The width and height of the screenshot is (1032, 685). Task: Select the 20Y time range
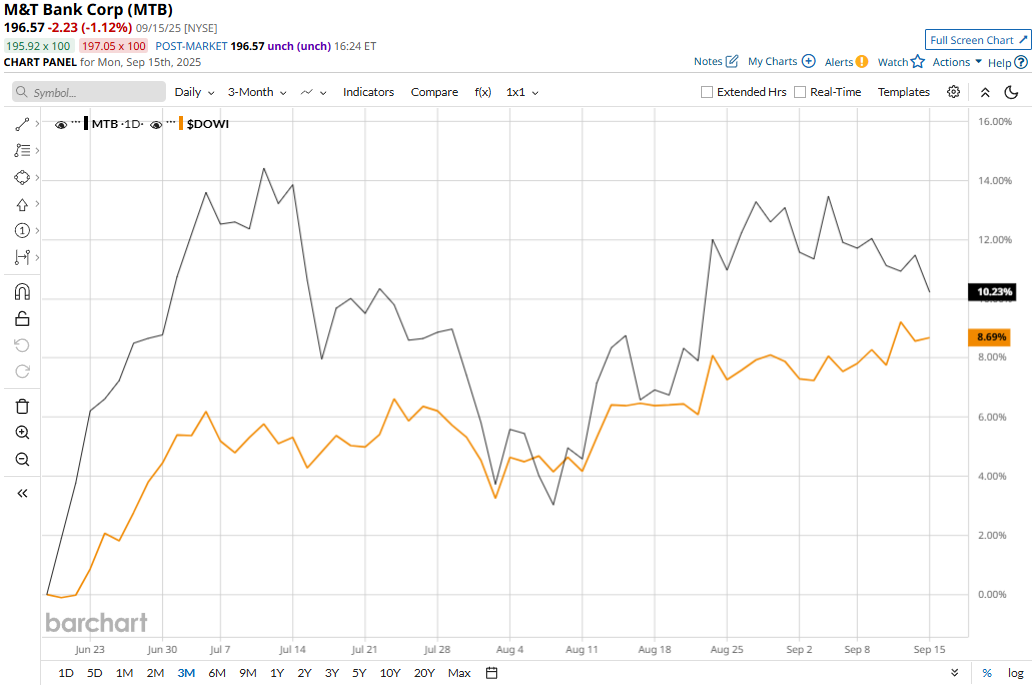click(x=424, y=672)
